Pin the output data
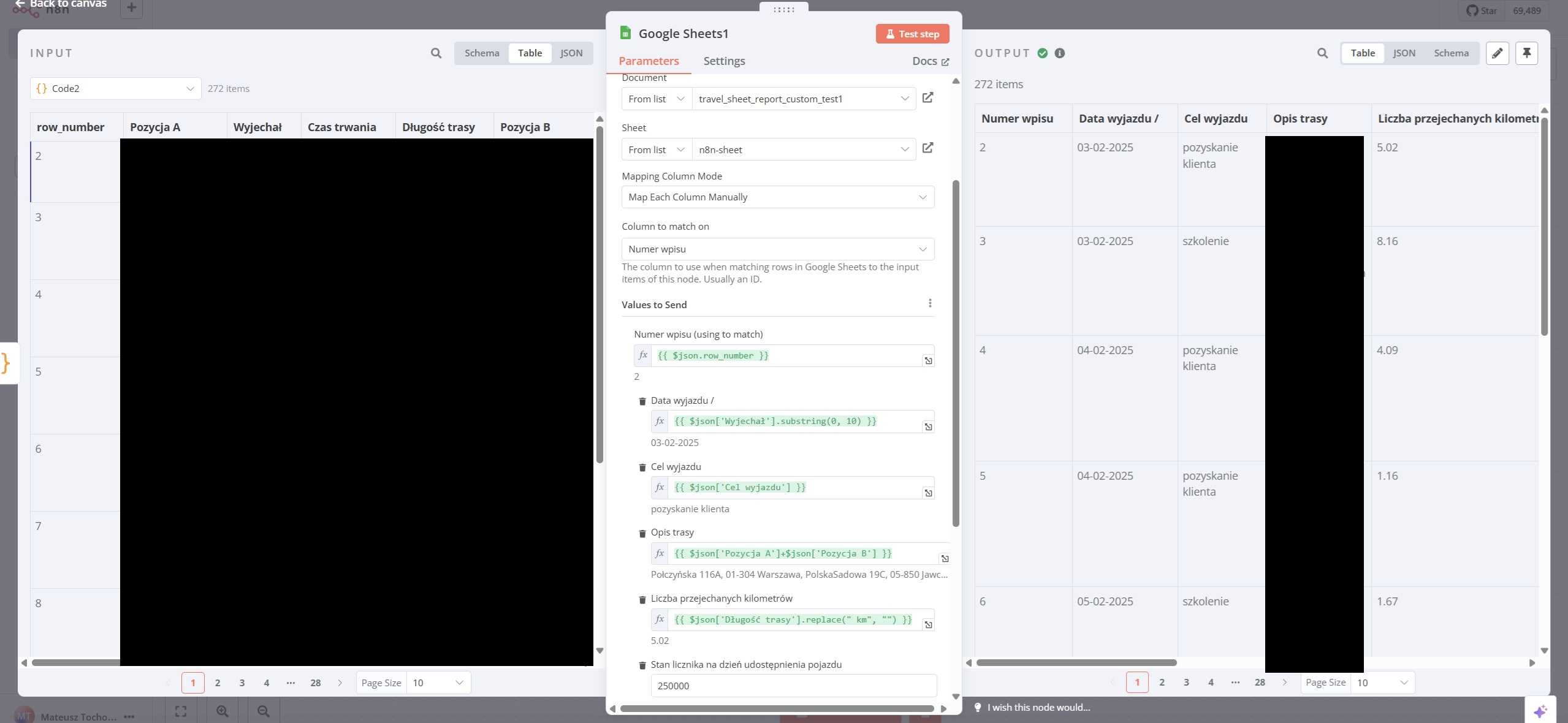 pyautogui.click(x=1526, y=53)
